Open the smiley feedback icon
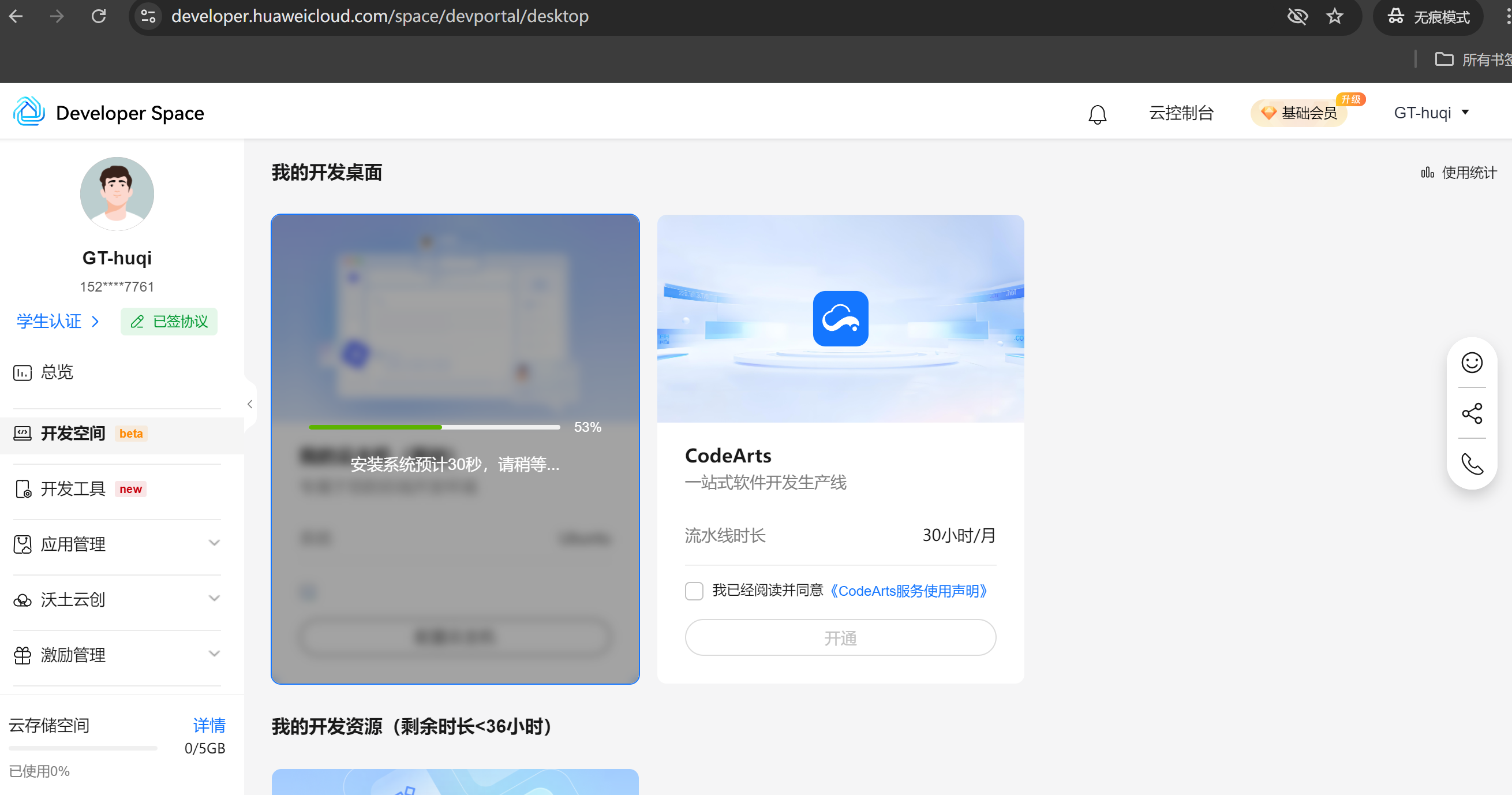This screenshot has height=795, width=1512. click(x=1472, y=362)
